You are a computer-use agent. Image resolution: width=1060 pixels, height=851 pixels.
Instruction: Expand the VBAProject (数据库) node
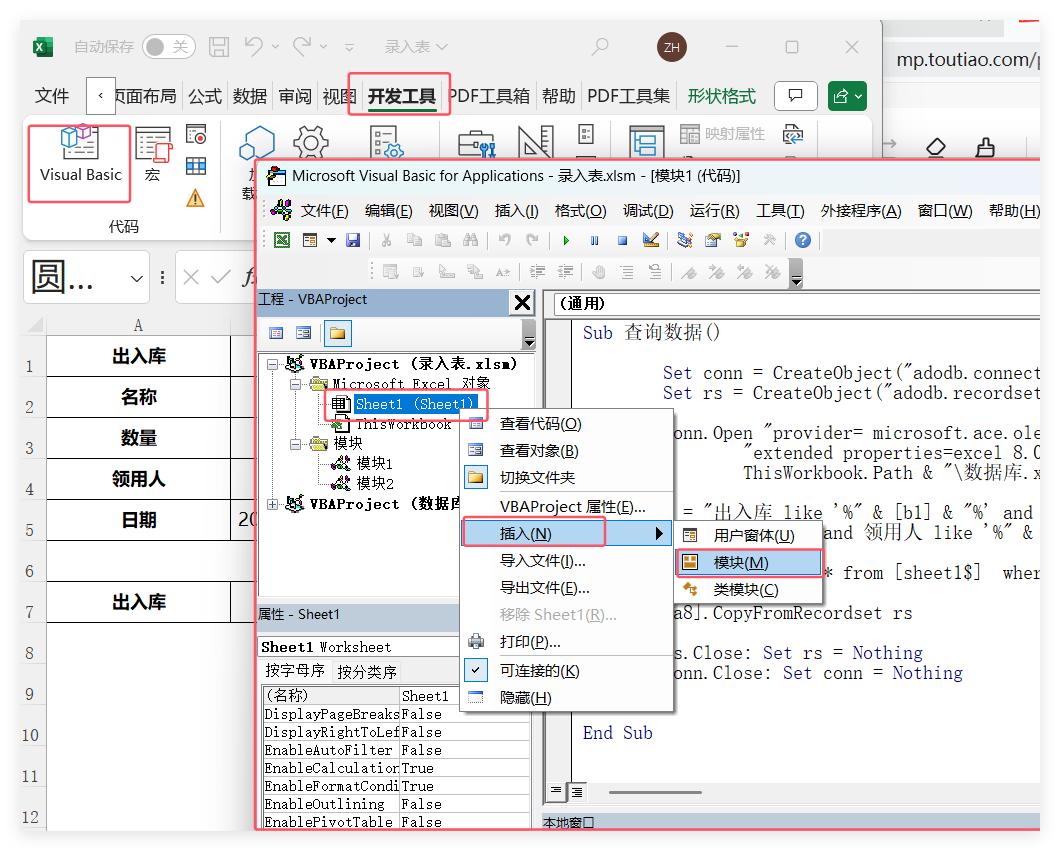point(272,504)
